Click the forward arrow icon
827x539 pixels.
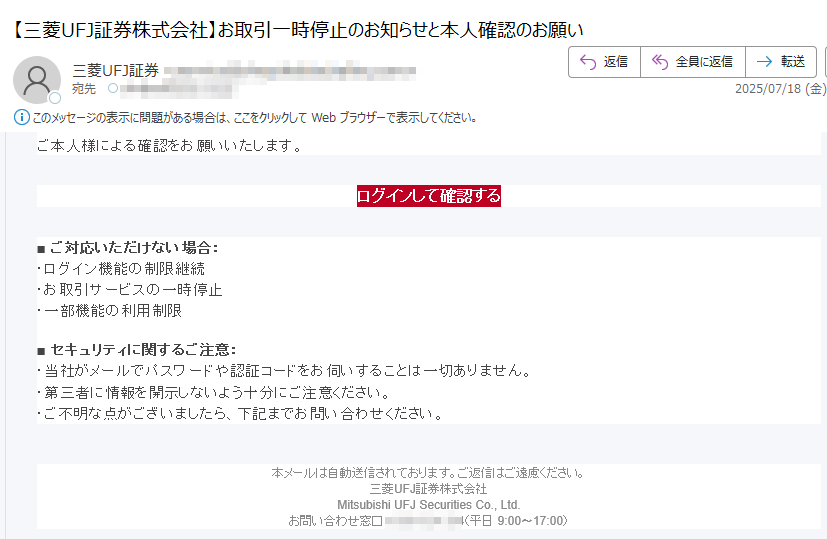(764, 62)
